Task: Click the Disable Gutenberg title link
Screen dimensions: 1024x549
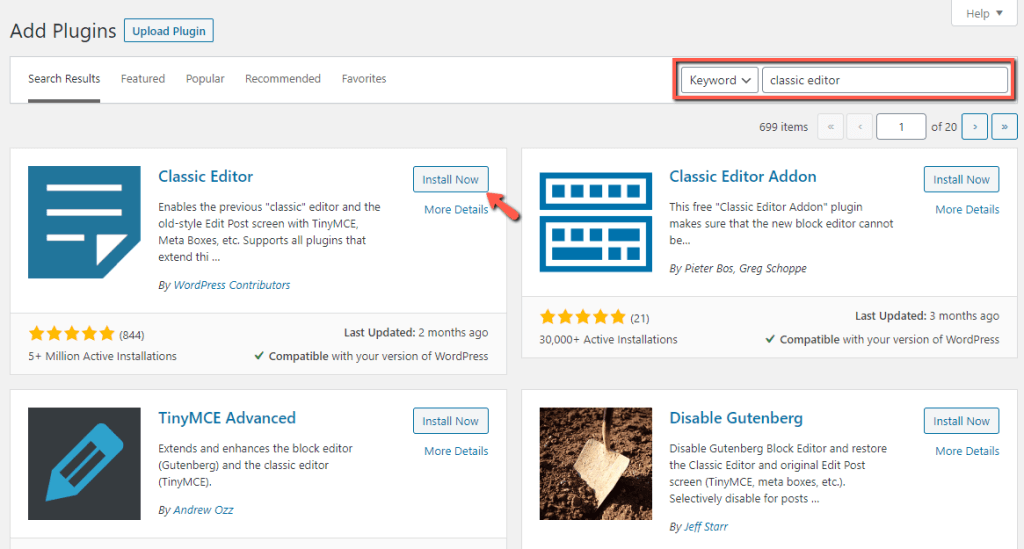Action: coord(736,418)
